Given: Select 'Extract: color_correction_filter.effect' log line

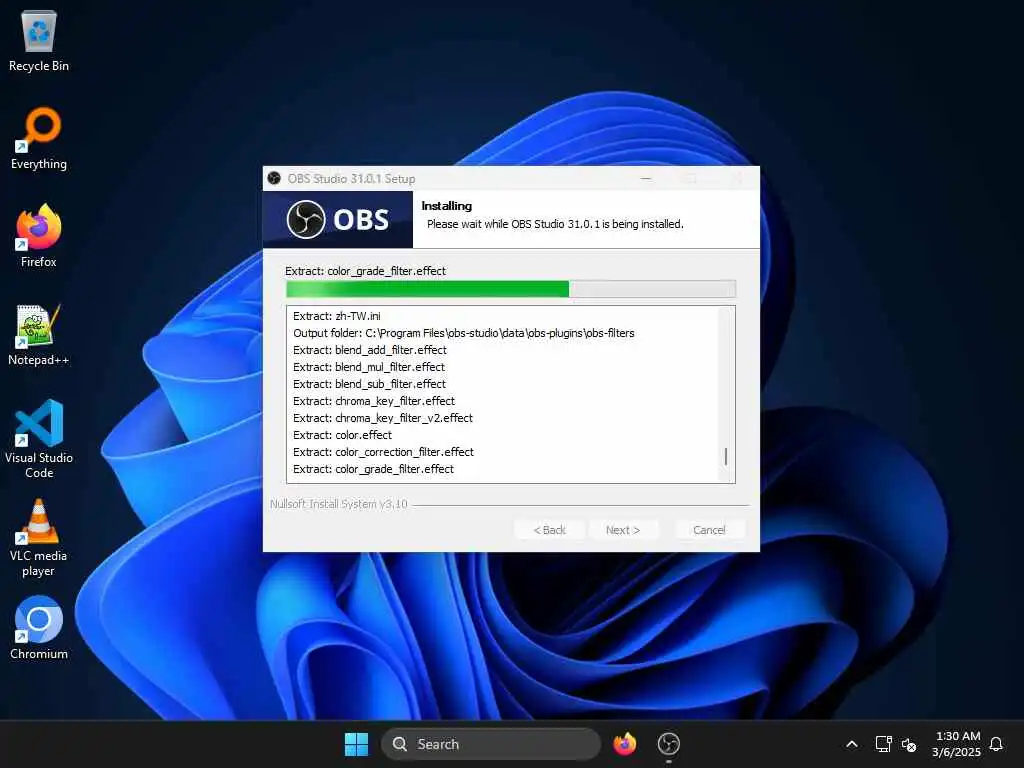Looking at the screenshot, I should (x=383, y=452).
